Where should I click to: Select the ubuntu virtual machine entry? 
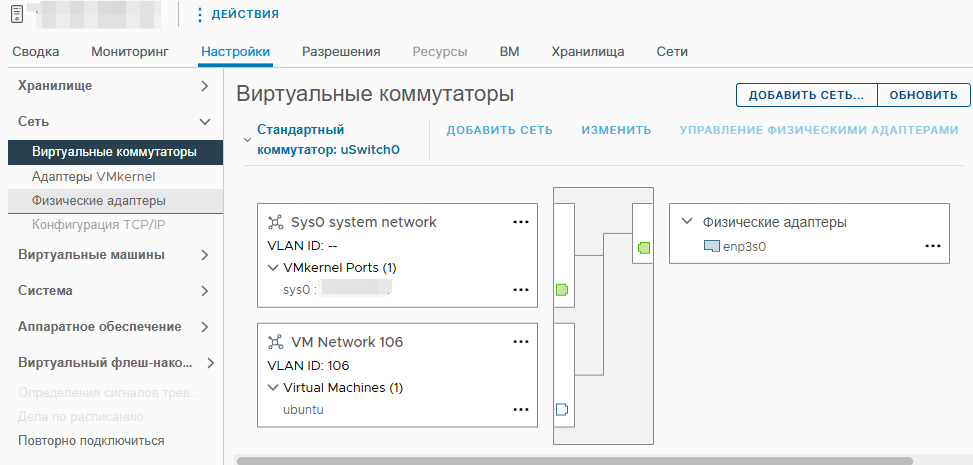303,410
